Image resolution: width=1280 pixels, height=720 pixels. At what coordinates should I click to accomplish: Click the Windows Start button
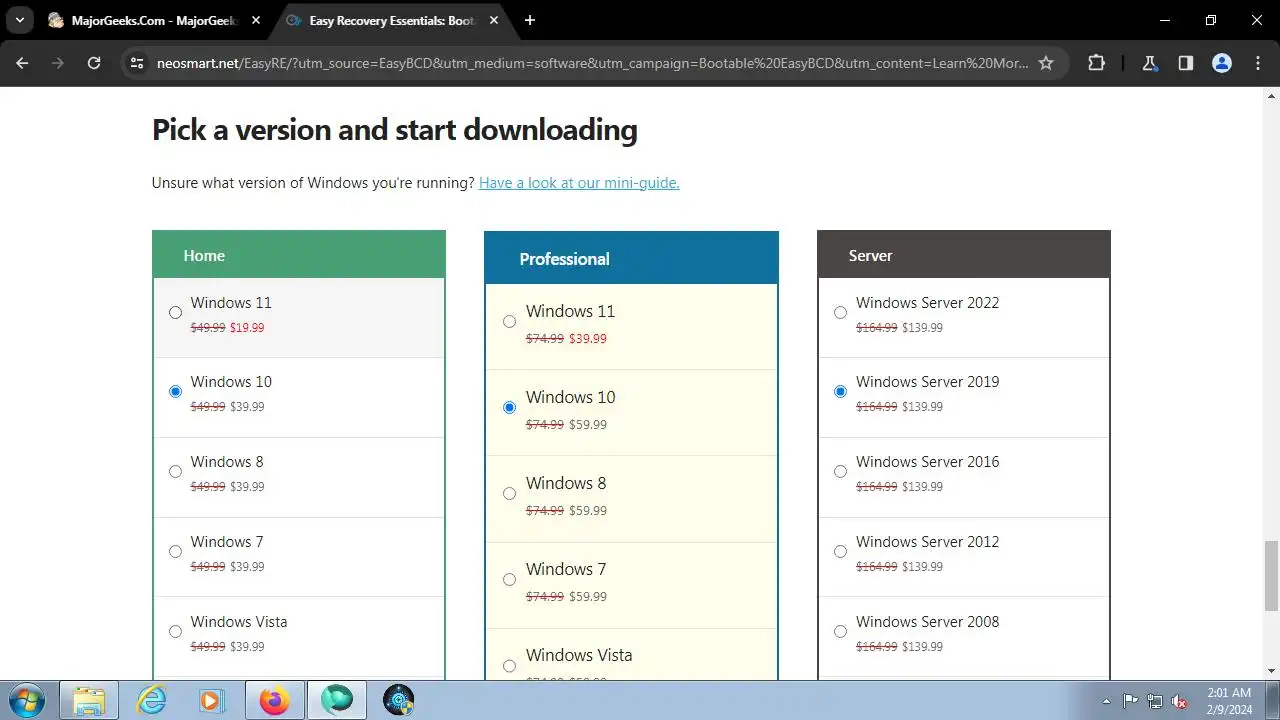(x=27, y=700)
